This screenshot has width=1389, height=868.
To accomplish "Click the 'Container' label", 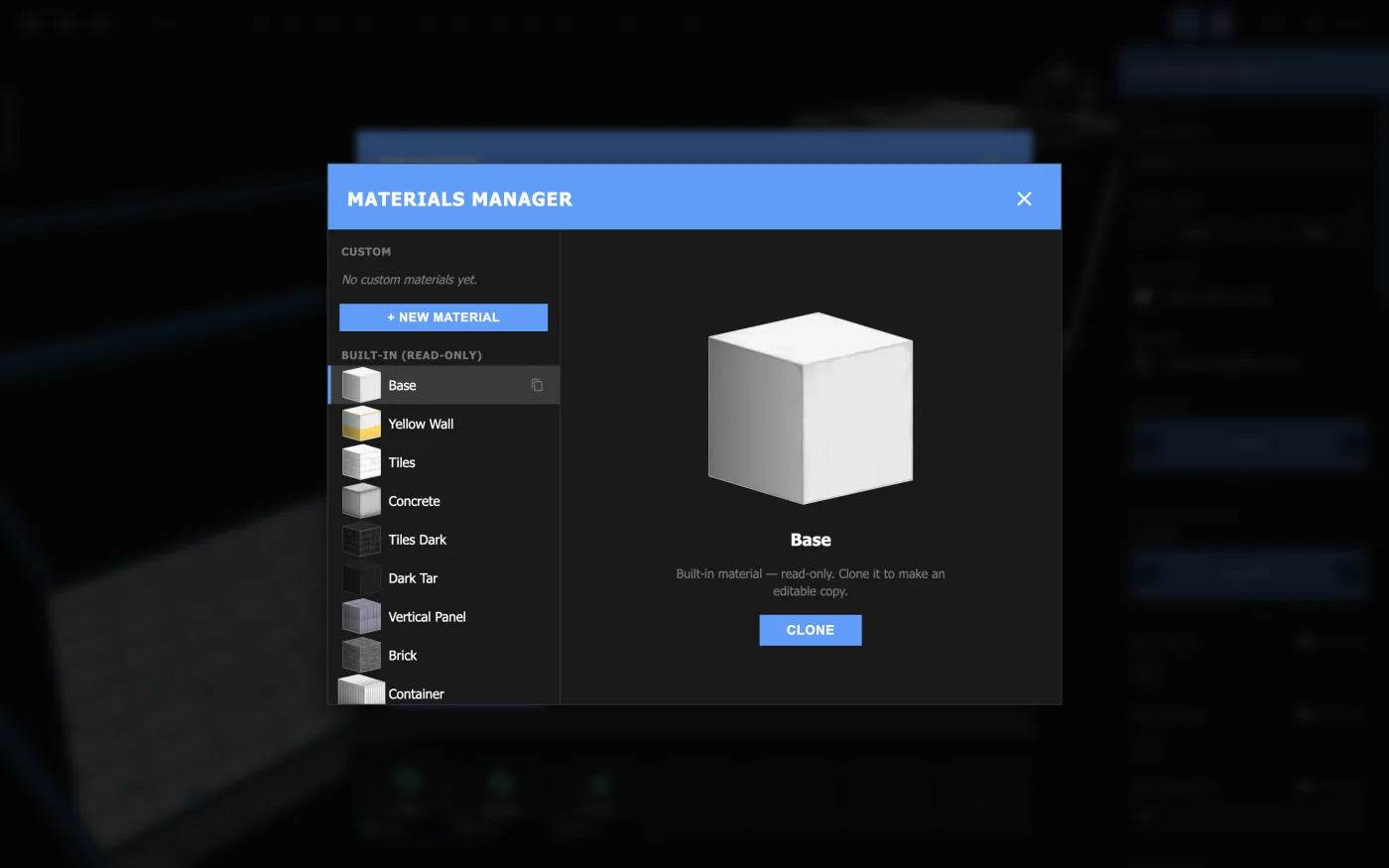I will [x=416, y=694].
